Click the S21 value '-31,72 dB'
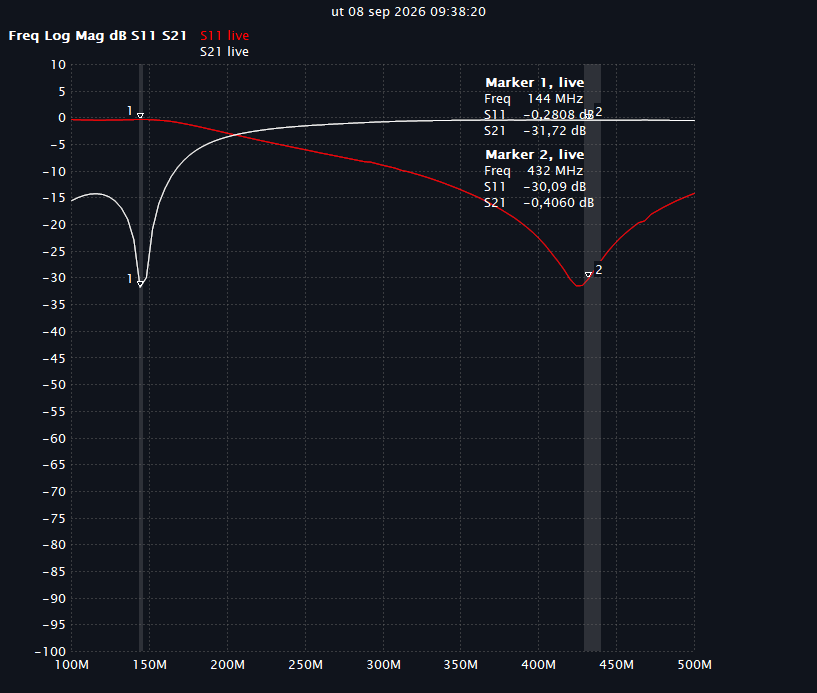 point(555,131)
